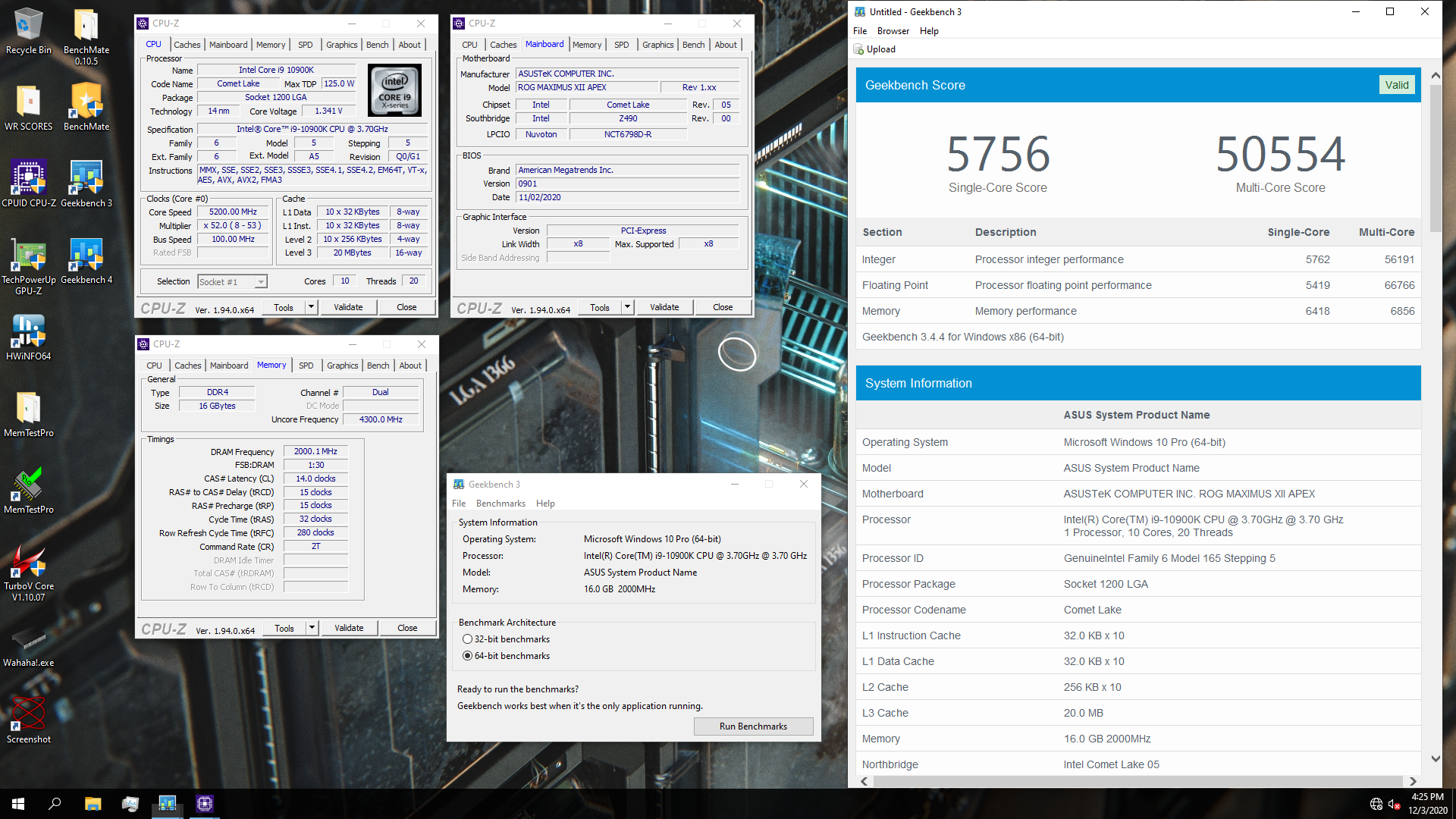Image resolution: width=1456 pixels, height=819 pixels.
Task: Expand Tools dropdown arrow in Memory window
Action: click(x=312, y=628)
